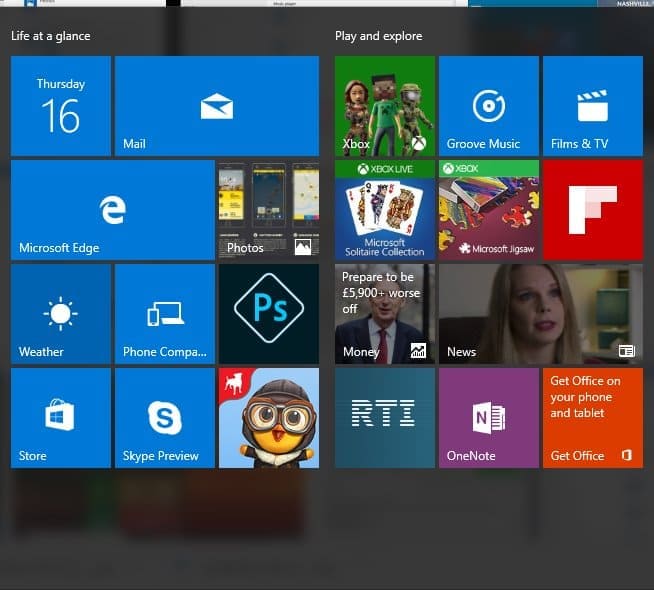This screenshot has height=590, width=654.
Task: Launch the Microsoft Jigsaw tile
Action: (x=489, y=210)
